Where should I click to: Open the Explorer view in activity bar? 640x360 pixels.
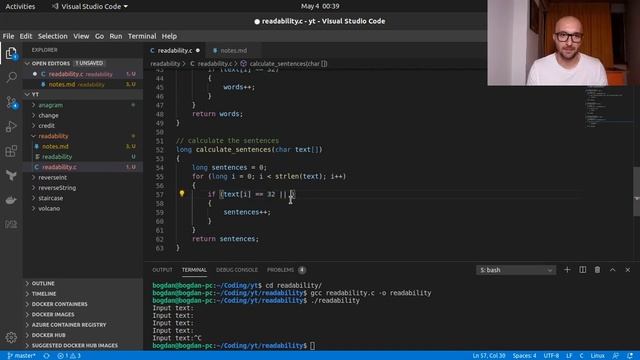pyautogui.click(x=11, y=53)
